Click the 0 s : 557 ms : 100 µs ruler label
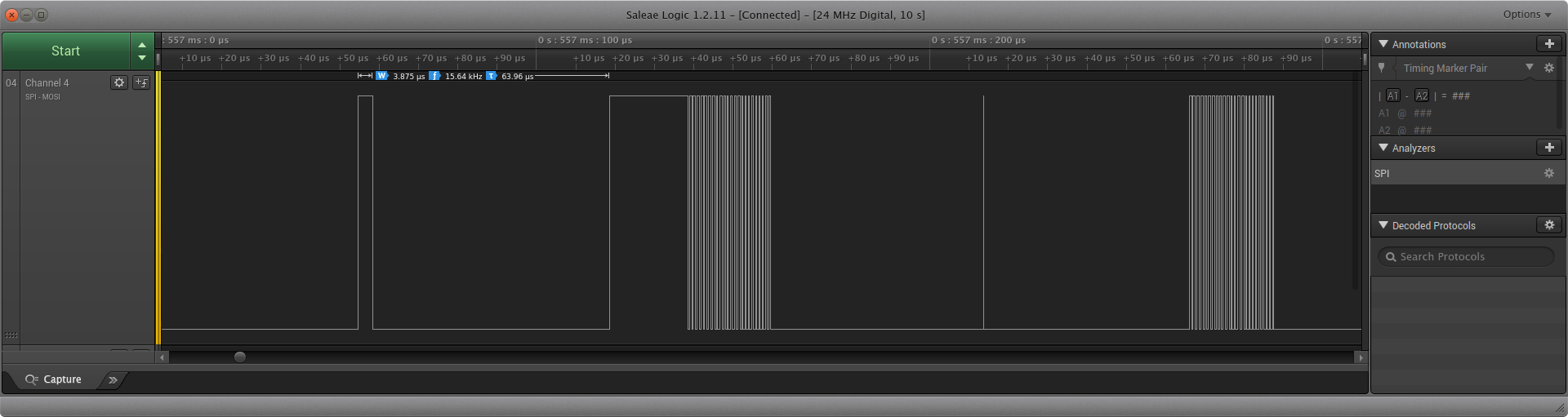Screen dimensions: 1568x417 click(585, 40)
